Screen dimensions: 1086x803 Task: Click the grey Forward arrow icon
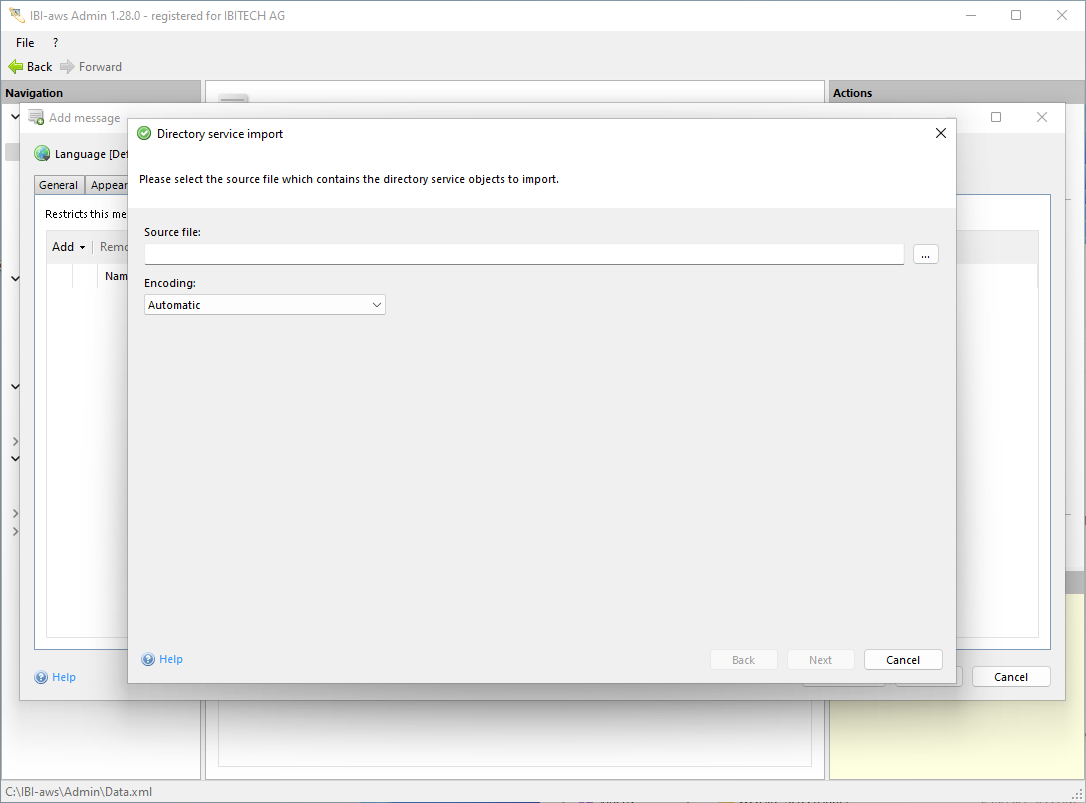(x=67, y=67)
